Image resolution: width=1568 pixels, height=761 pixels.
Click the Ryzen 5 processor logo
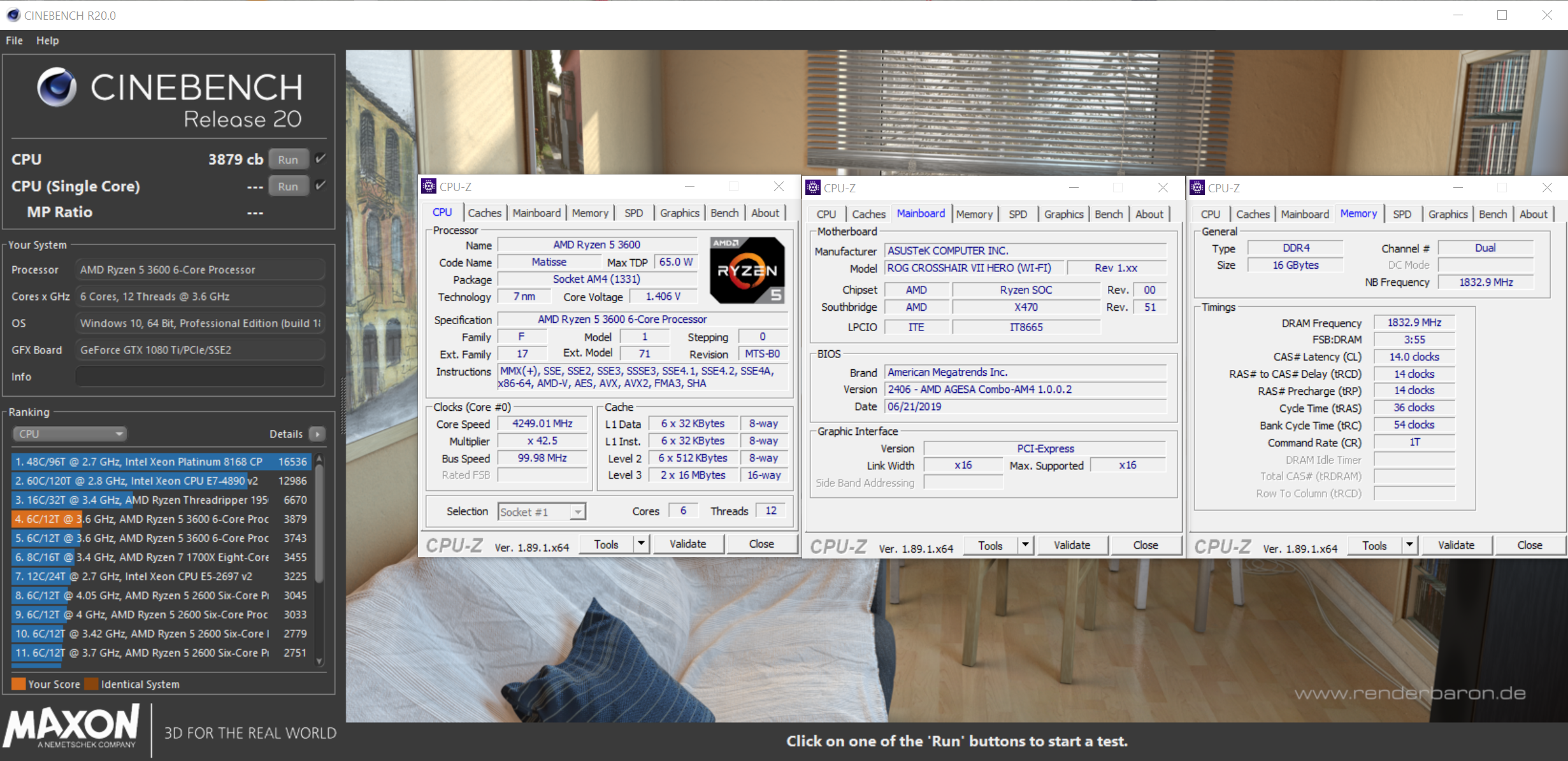click(x=747, y=270)
